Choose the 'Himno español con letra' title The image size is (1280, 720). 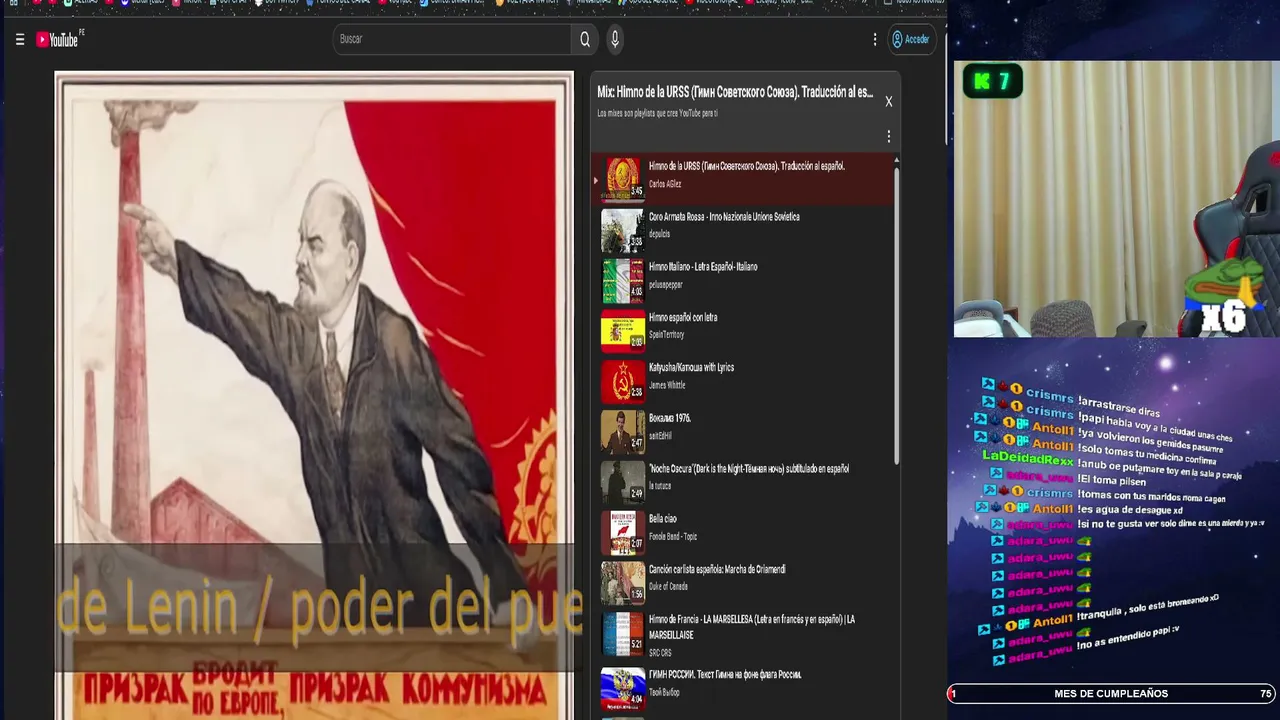click(683, 317)
